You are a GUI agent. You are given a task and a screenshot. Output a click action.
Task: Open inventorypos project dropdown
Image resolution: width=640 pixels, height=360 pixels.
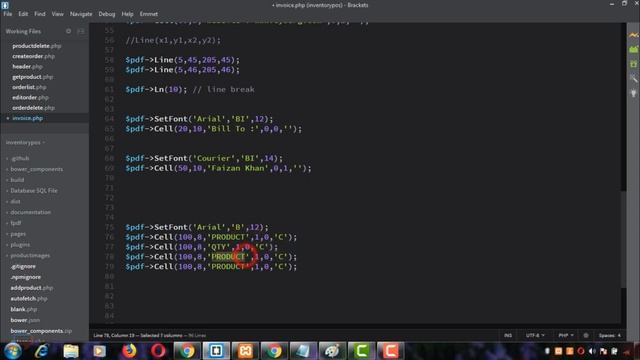[x=25, y=142]
